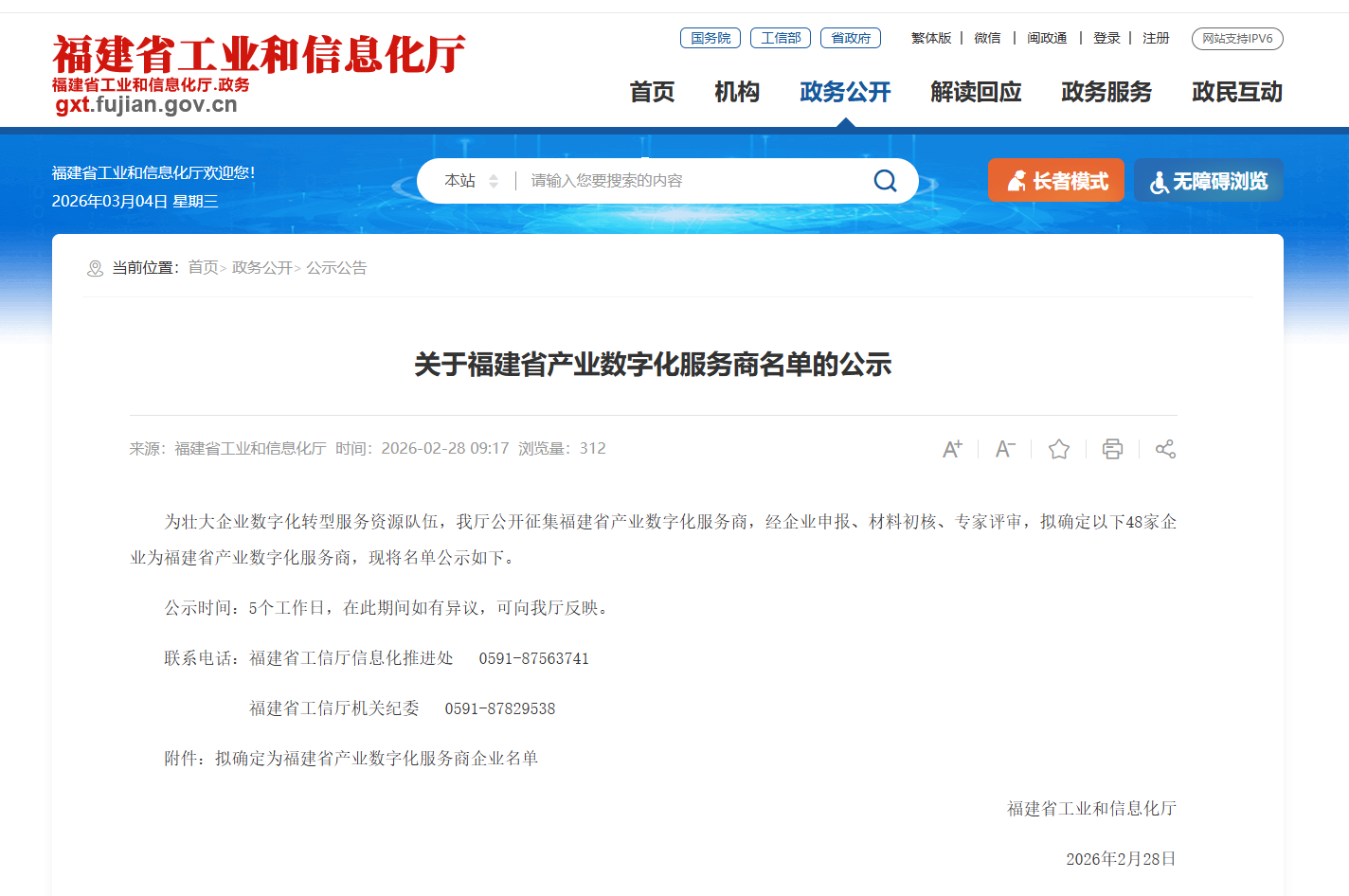The image size is (1349, 896).
Task: Decrease font size with A- icon
Action: (x=1005, y=449)
